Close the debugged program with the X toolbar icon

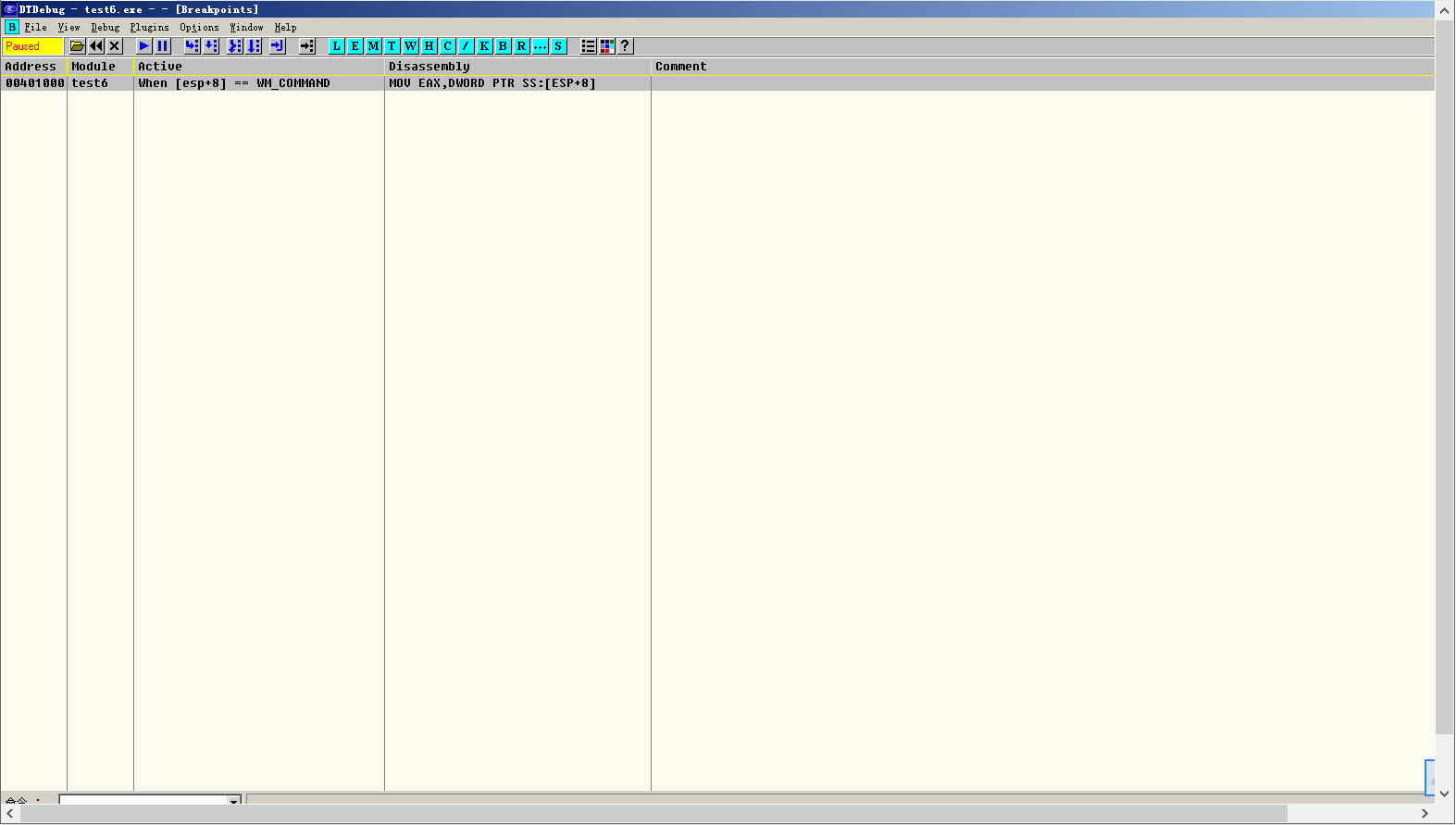pyautogui.click(x=115, y=46)
